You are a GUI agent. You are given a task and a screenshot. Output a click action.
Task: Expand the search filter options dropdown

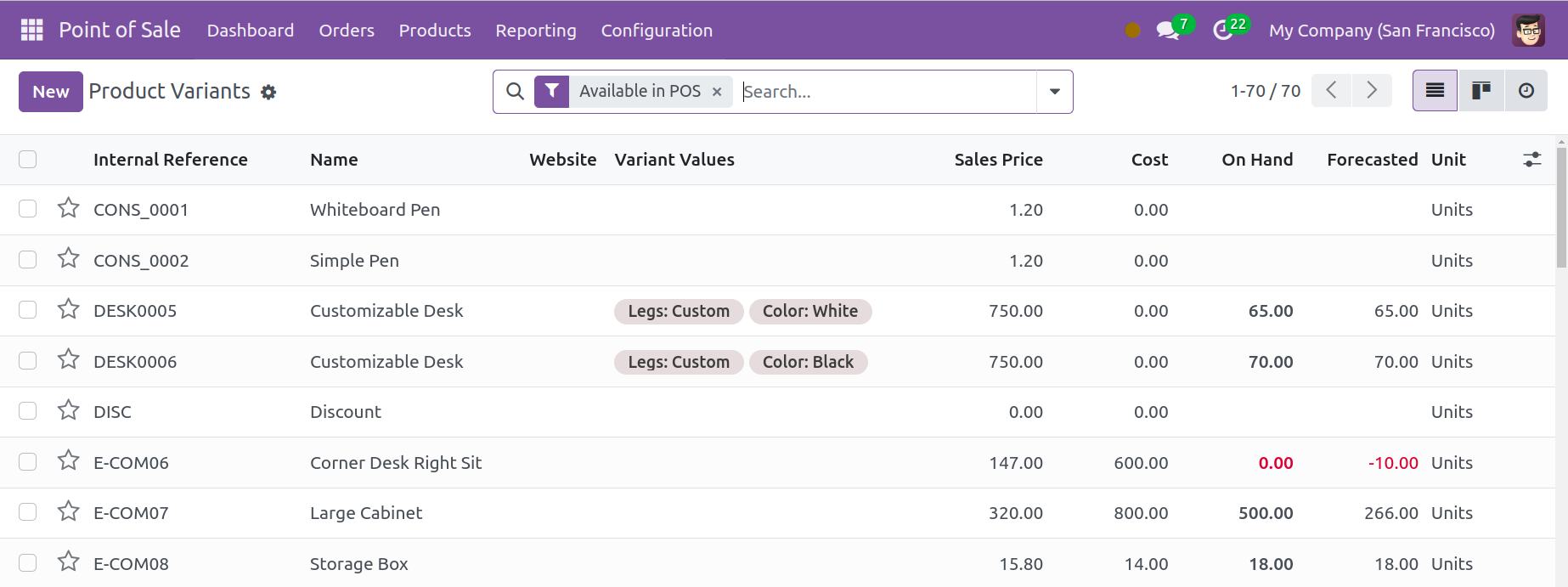click(1054, 92)
